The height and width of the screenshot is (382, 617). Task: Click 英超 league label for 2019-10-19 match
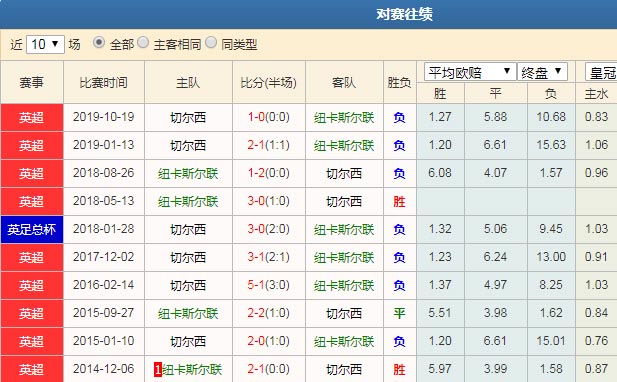click(32, 118)
